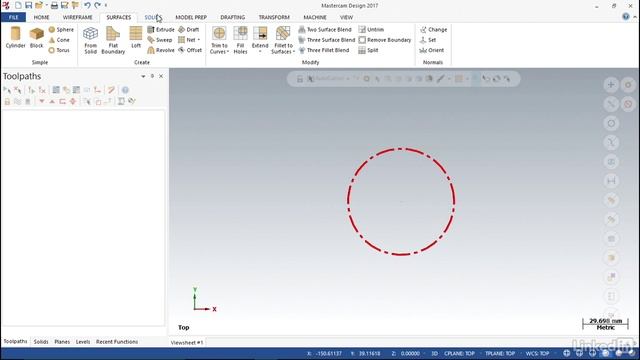Create surface From Solid
This screenshot has width=640, height=360.
click(x=91, y=40)
